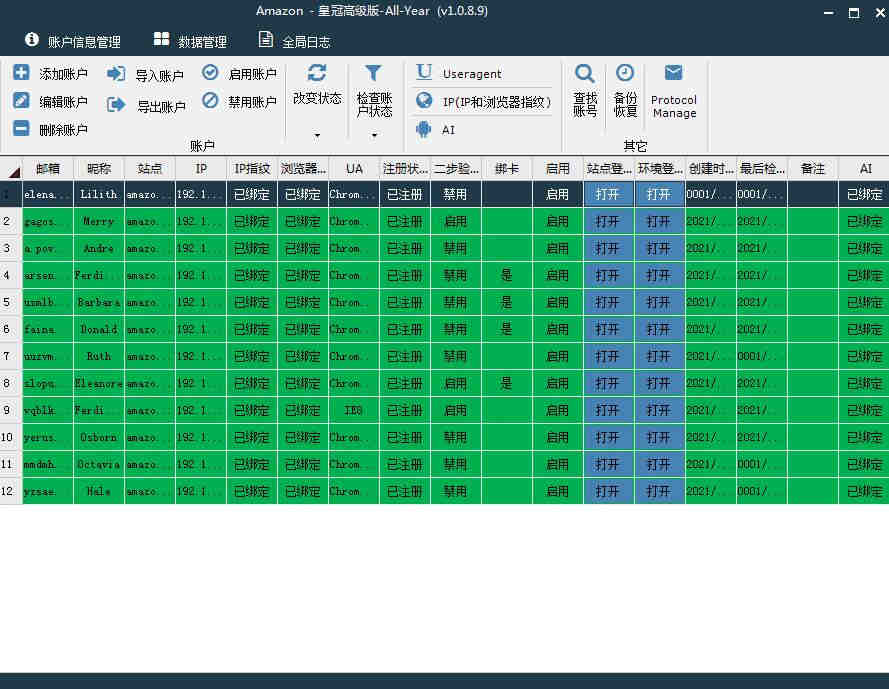889x689 pixels.
Task: Click the Find Account (查找账号) magnifier icon
Action: [x=585, y=74]
